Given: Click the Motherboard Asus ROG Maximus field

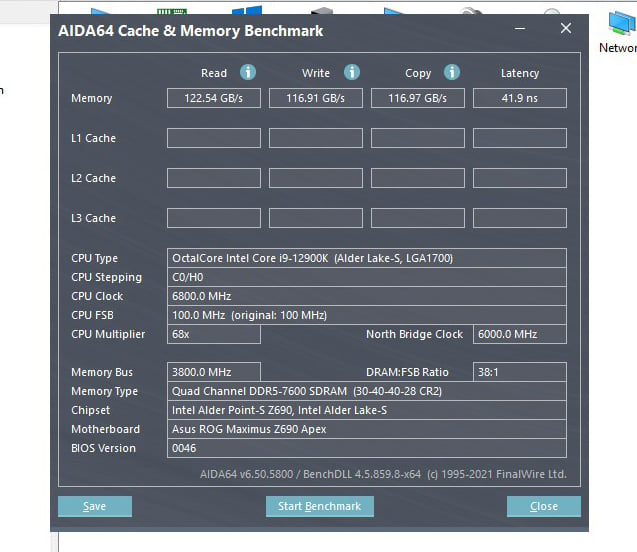Looking at the screenshot, I should pyautogui.click(x=367, y=429).
